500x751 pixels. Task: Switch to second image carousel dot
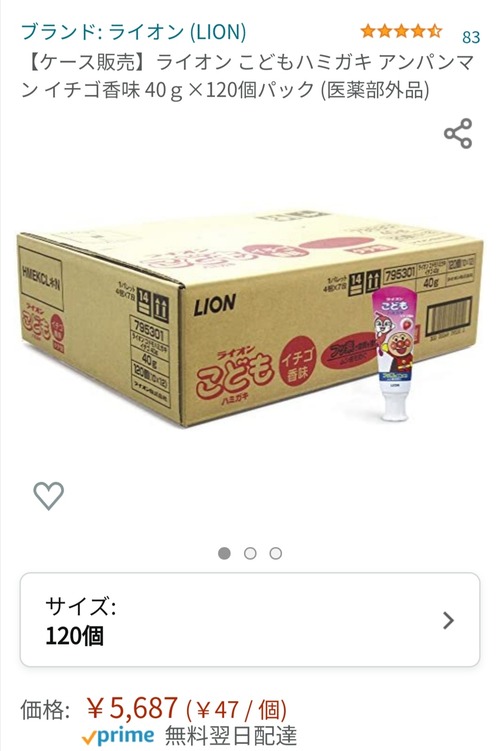[x=250, y=553]
